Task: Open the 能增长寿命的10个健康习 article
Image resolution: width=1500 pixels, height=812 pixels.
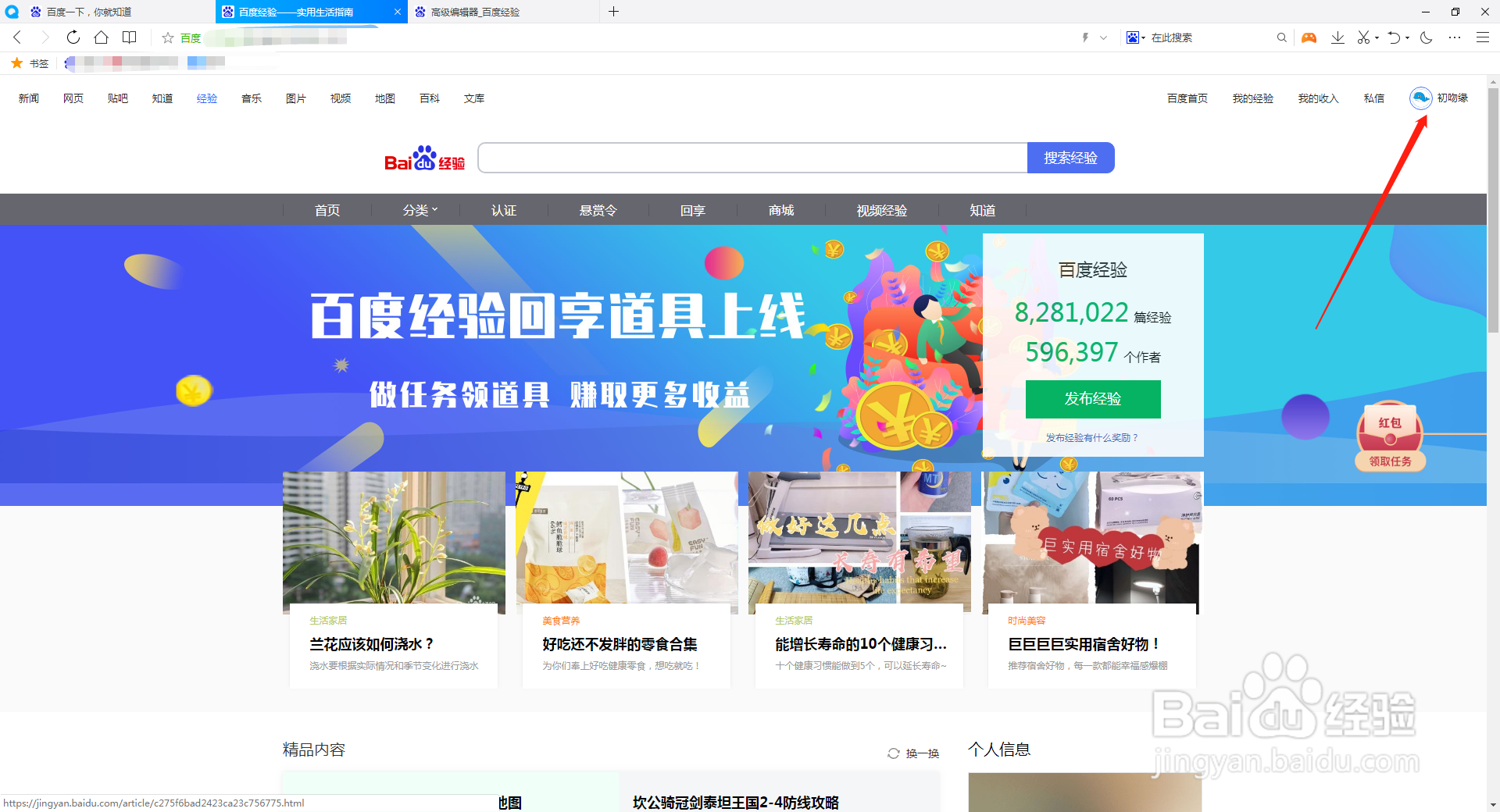Action: 861,644
